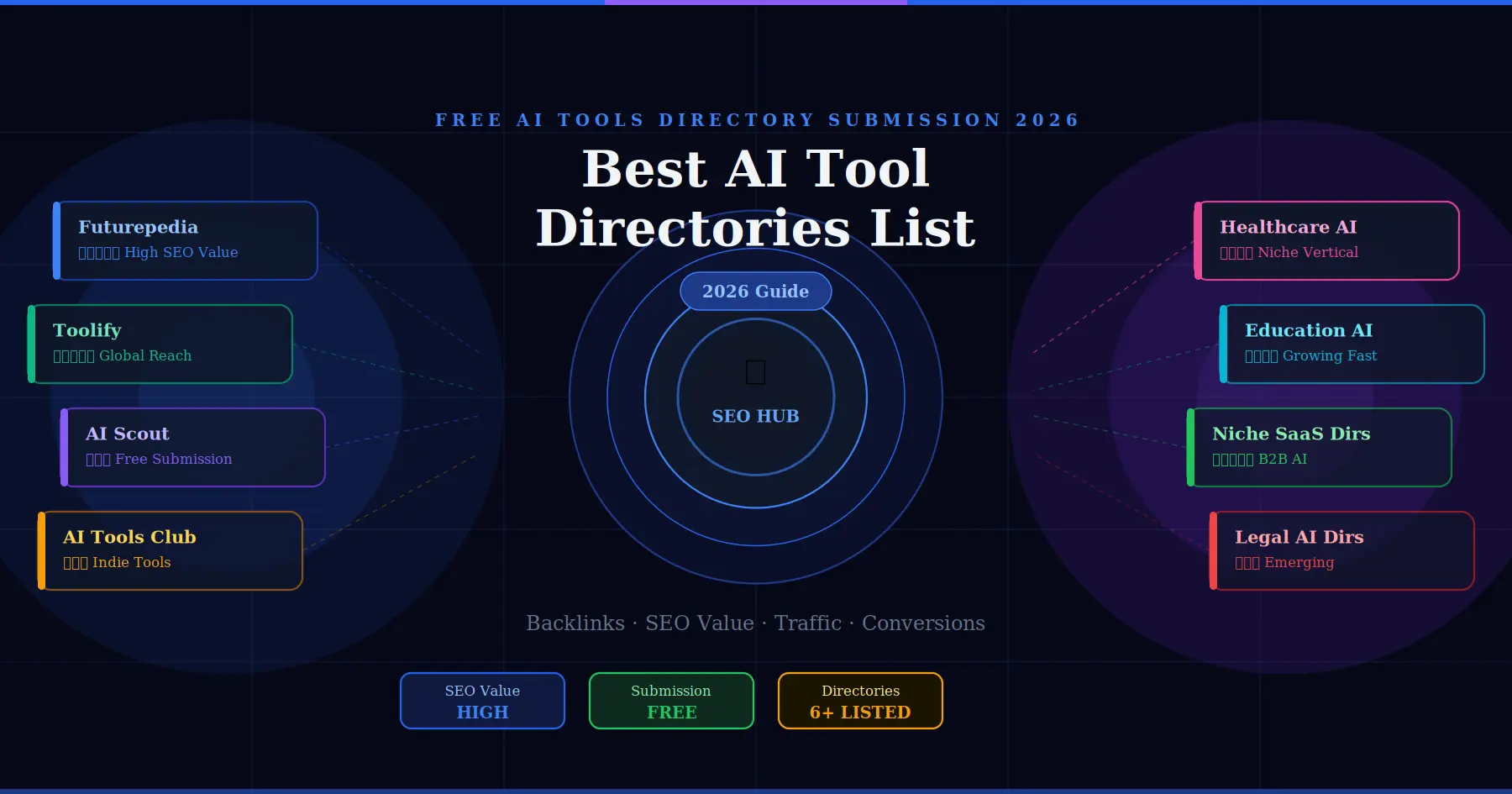
Task: Open the Education AI card
Action: (1352, 344)
